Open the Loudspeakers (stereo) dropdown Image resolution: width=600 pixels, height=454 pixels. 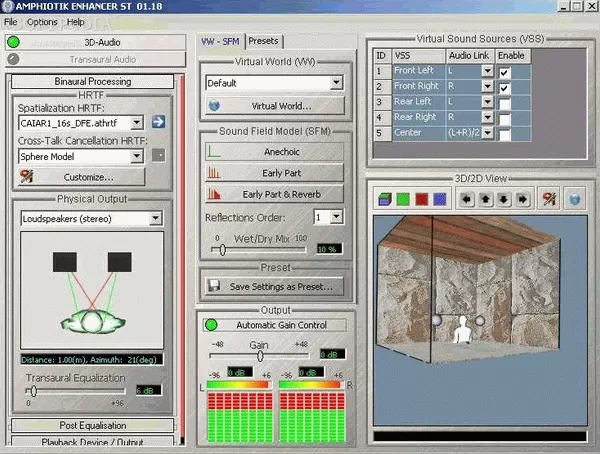pos(155,218)
